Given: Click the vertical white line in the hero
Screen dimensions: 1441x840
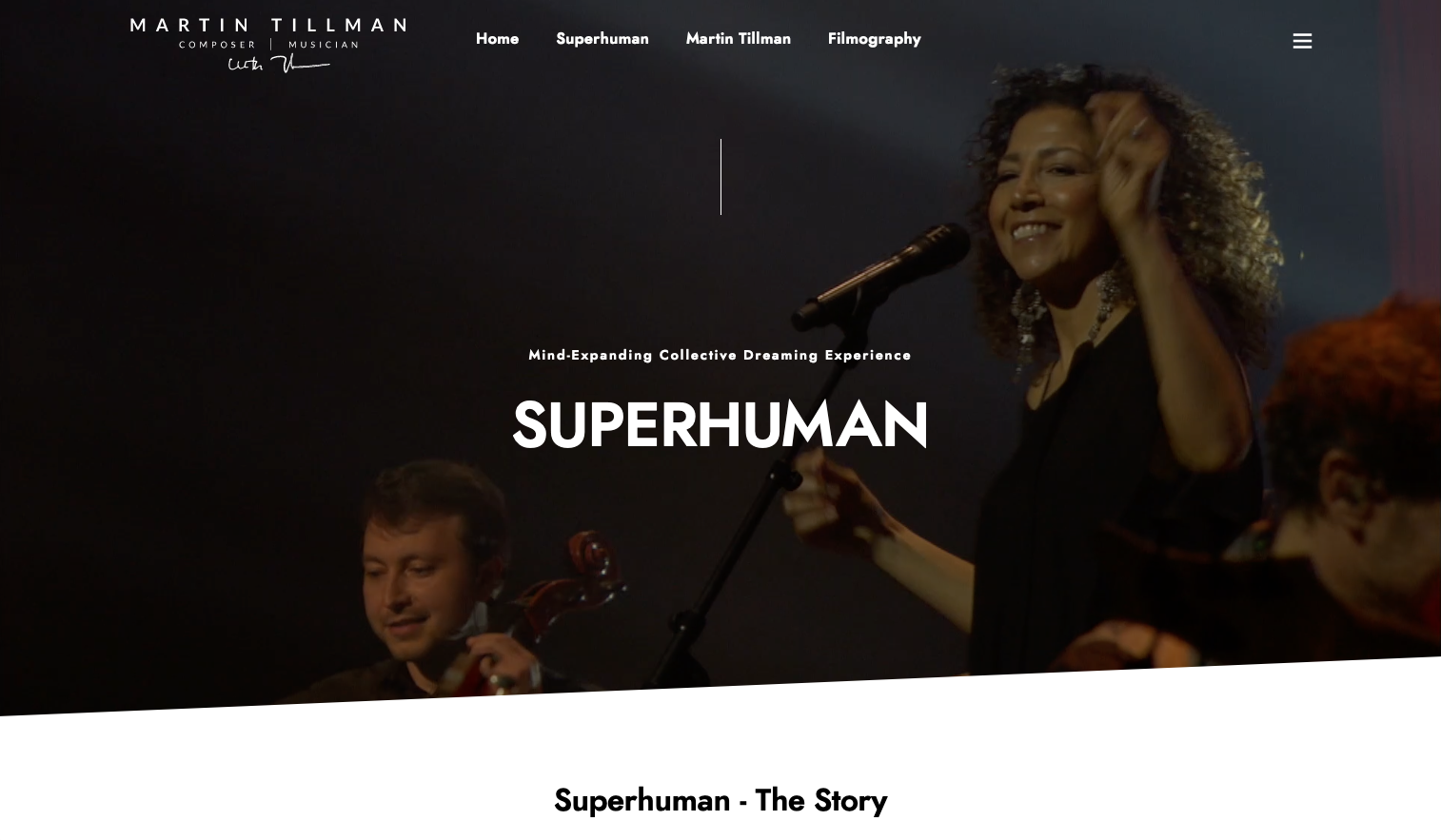Looking at the screenshot, I should coord(720,177).
